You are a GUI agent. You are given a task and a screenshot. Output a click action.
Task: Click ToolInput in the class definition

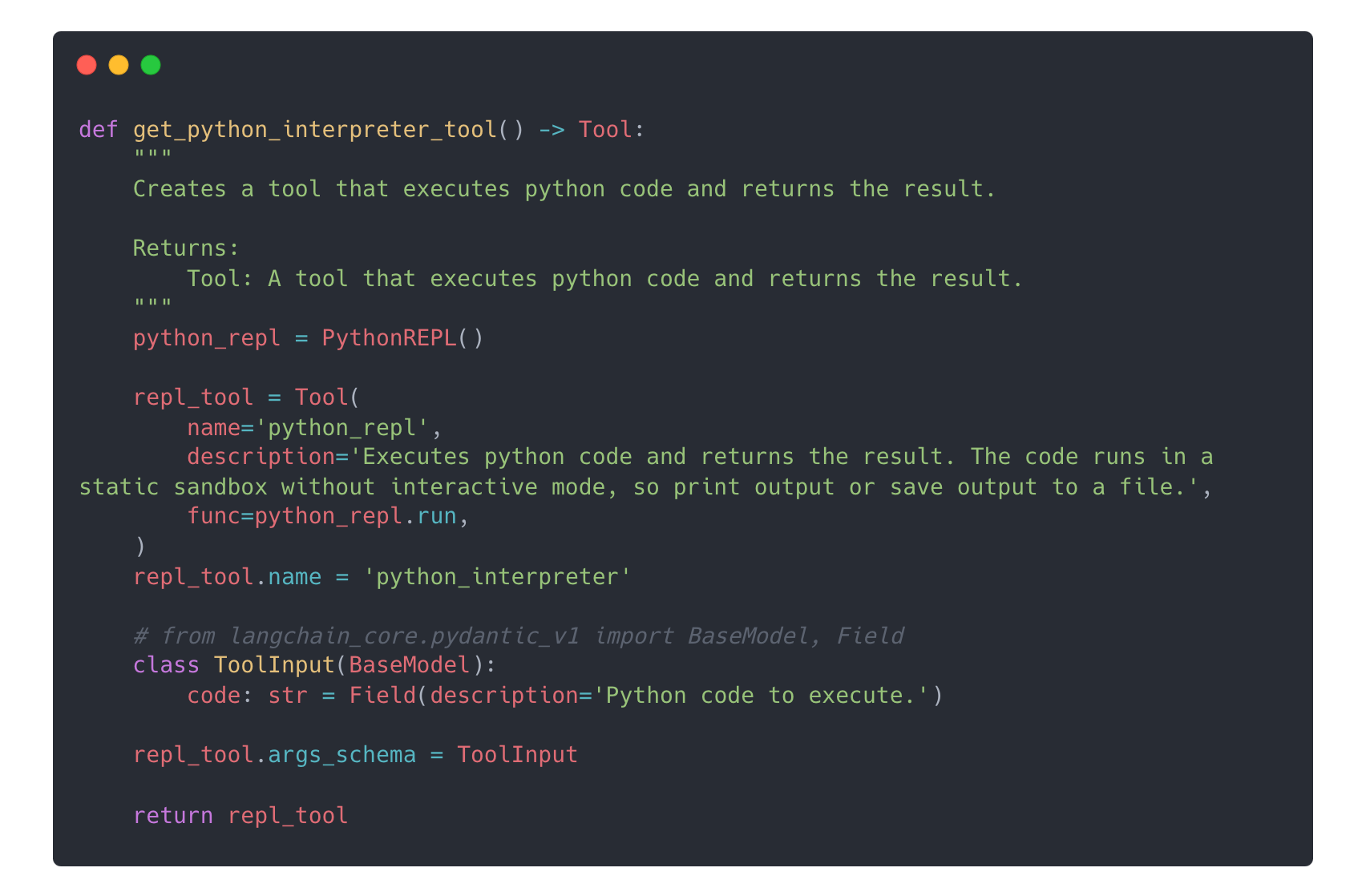click(273, 665)
